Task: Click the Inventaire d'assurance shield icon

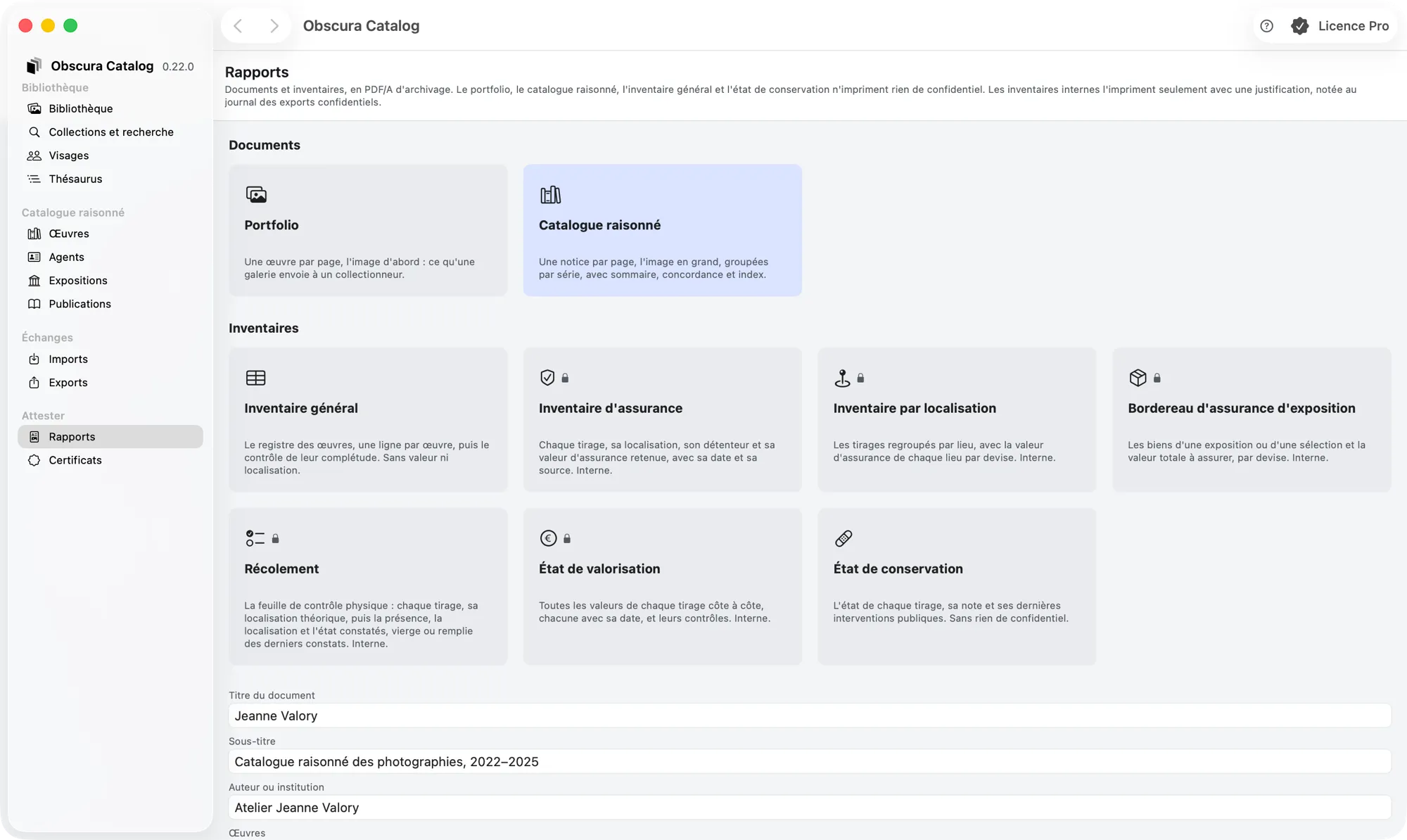Action: 547,378
